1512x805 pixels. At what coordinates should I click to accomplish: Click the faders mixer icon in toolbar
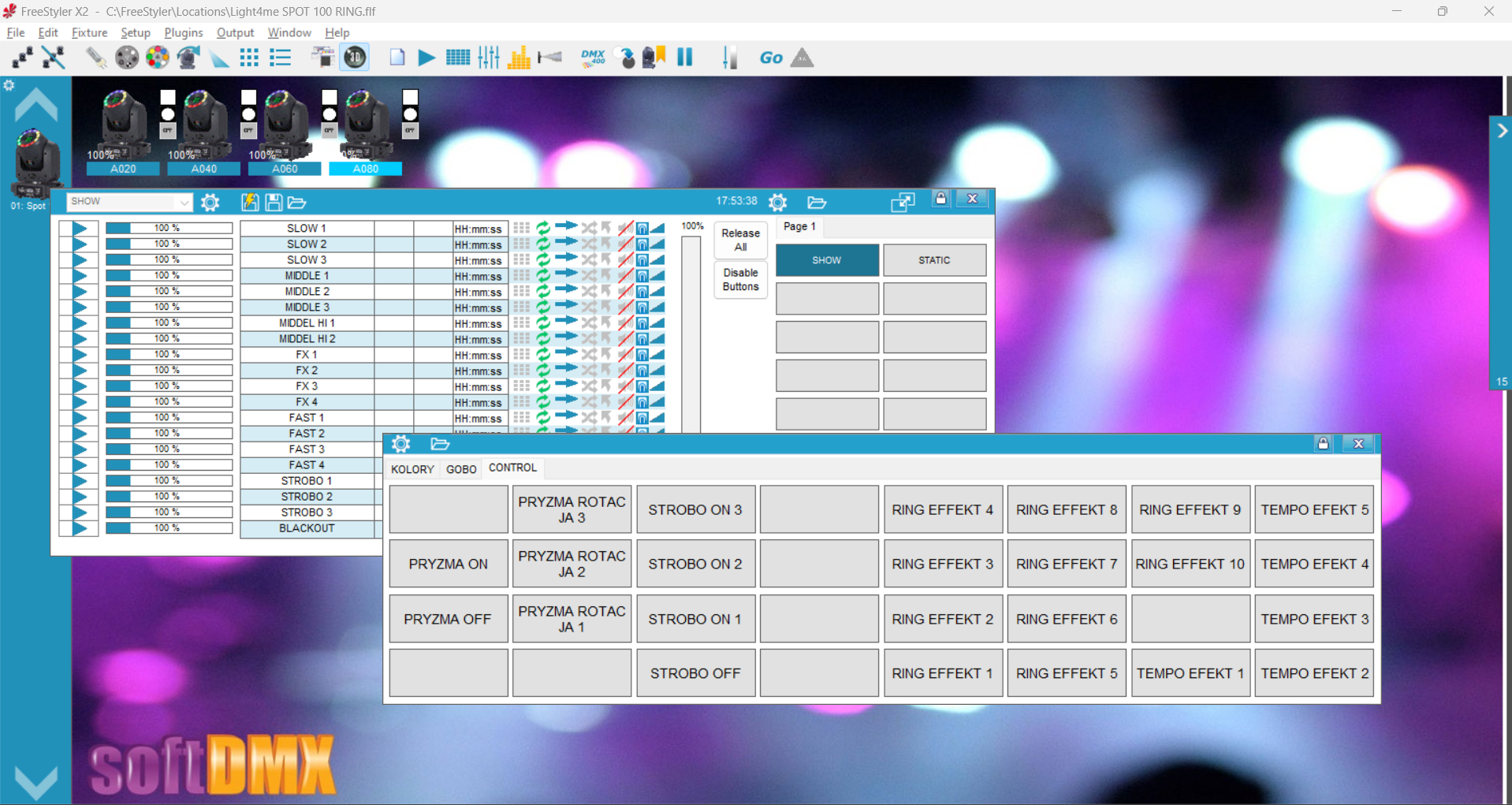489,58
